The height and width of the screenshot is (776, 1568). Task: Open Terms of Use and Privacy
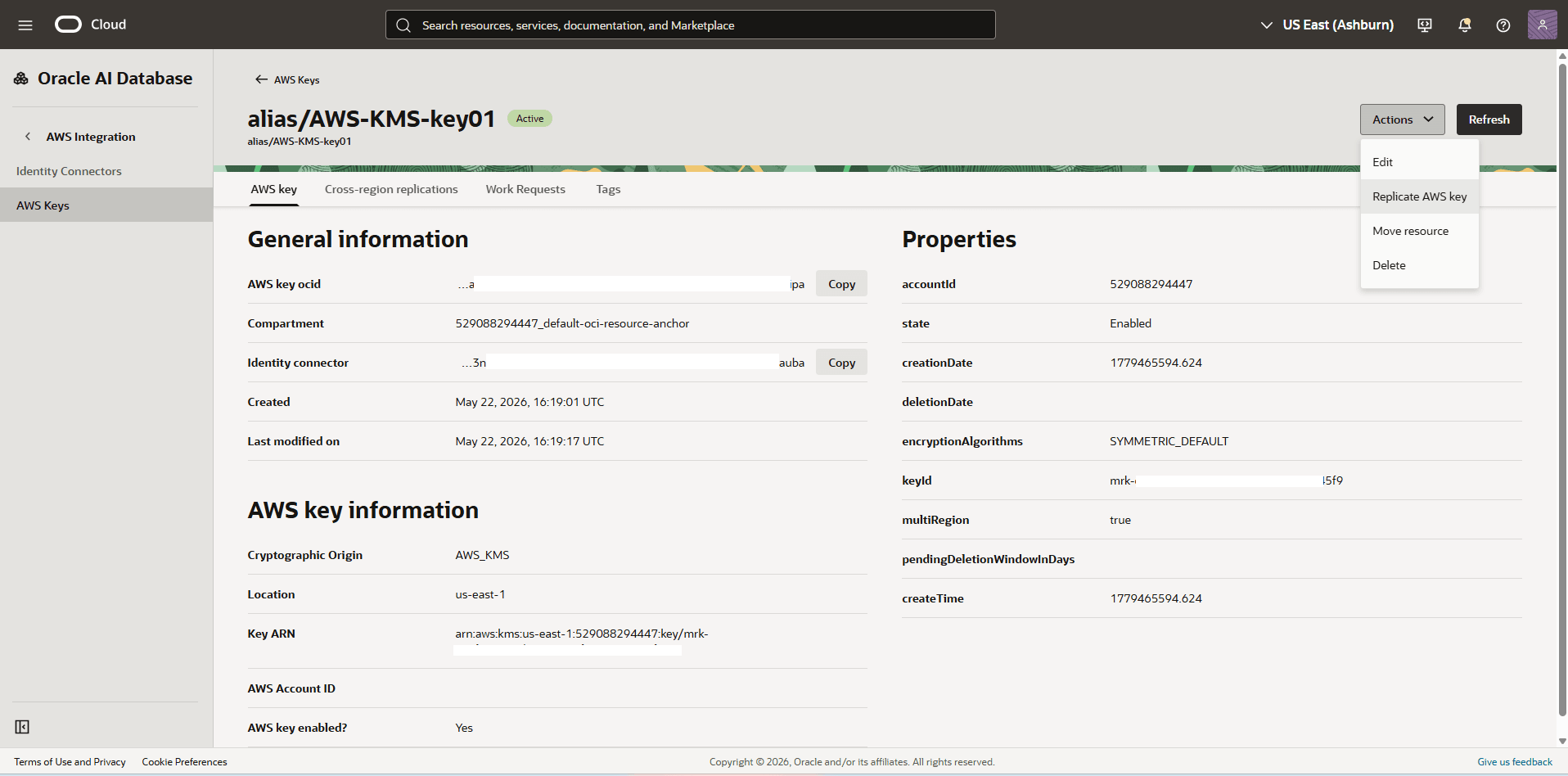(x=70, y=762)
